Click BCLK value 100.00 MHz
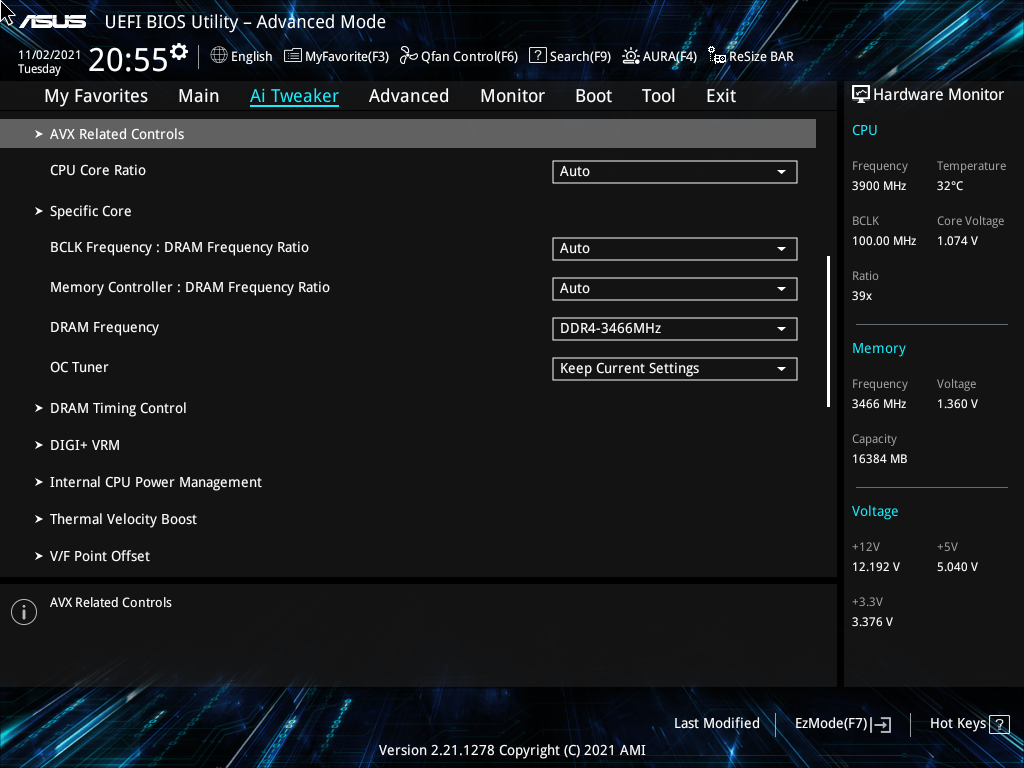 tap(884, 241)
